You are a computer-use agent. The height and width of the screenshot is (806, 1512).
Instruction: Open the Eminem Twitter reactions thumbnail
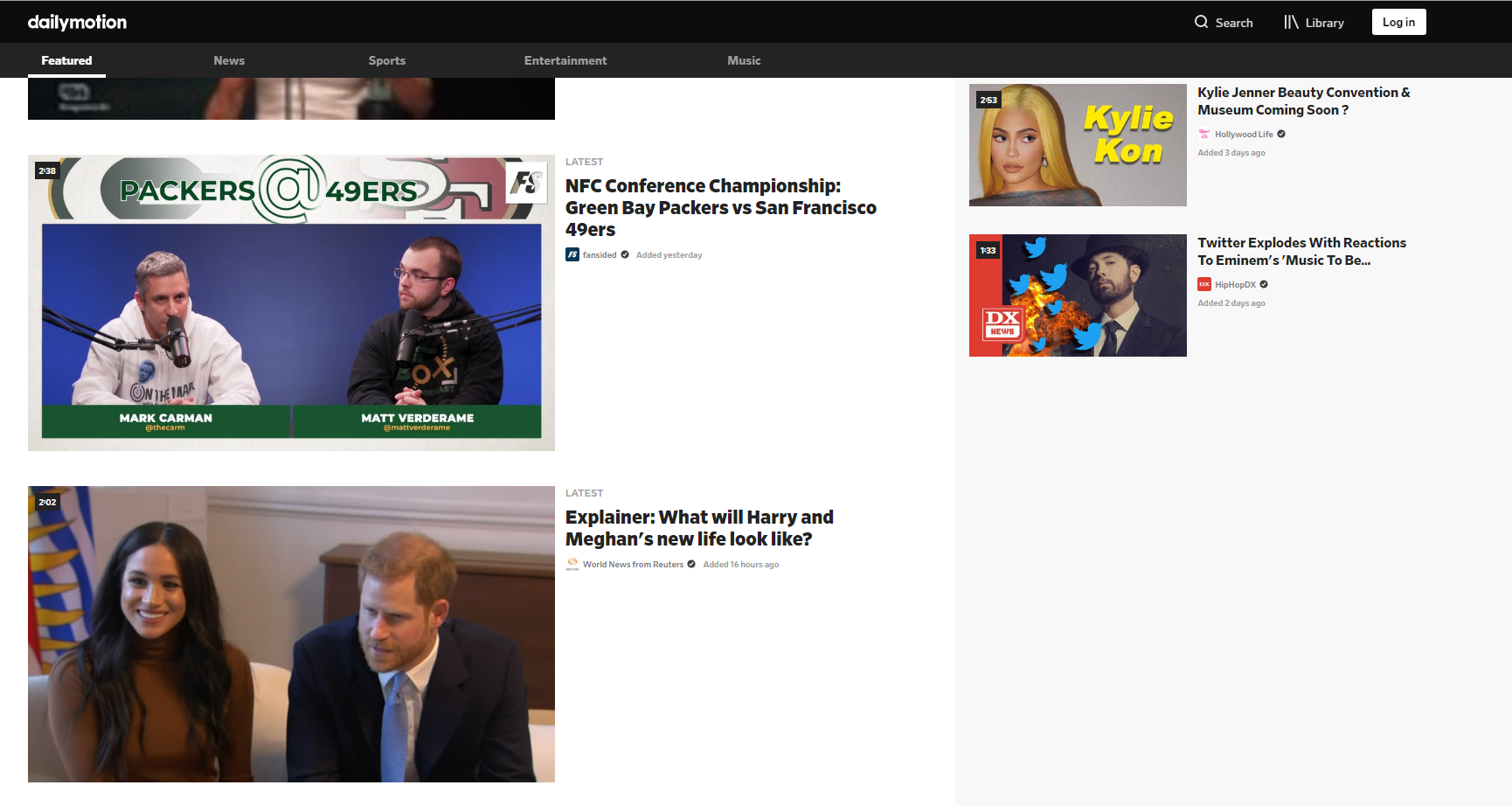click(1078, 295)
